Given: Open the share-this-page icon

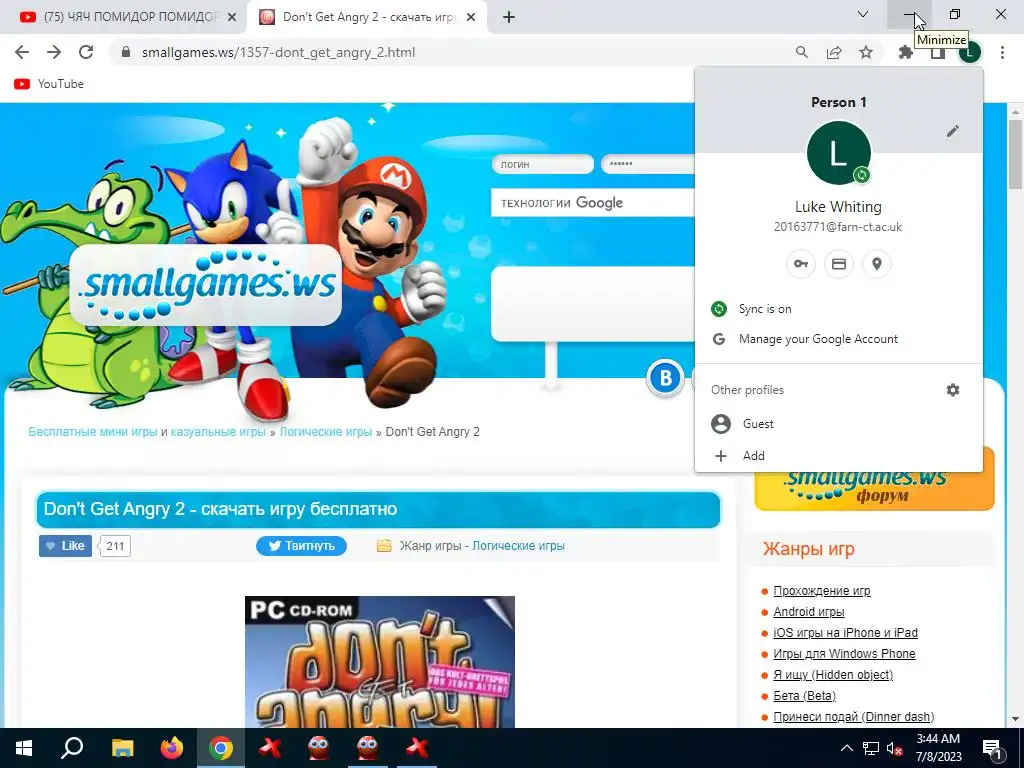Looking at the screenshot, I should (x=834, y=52).
